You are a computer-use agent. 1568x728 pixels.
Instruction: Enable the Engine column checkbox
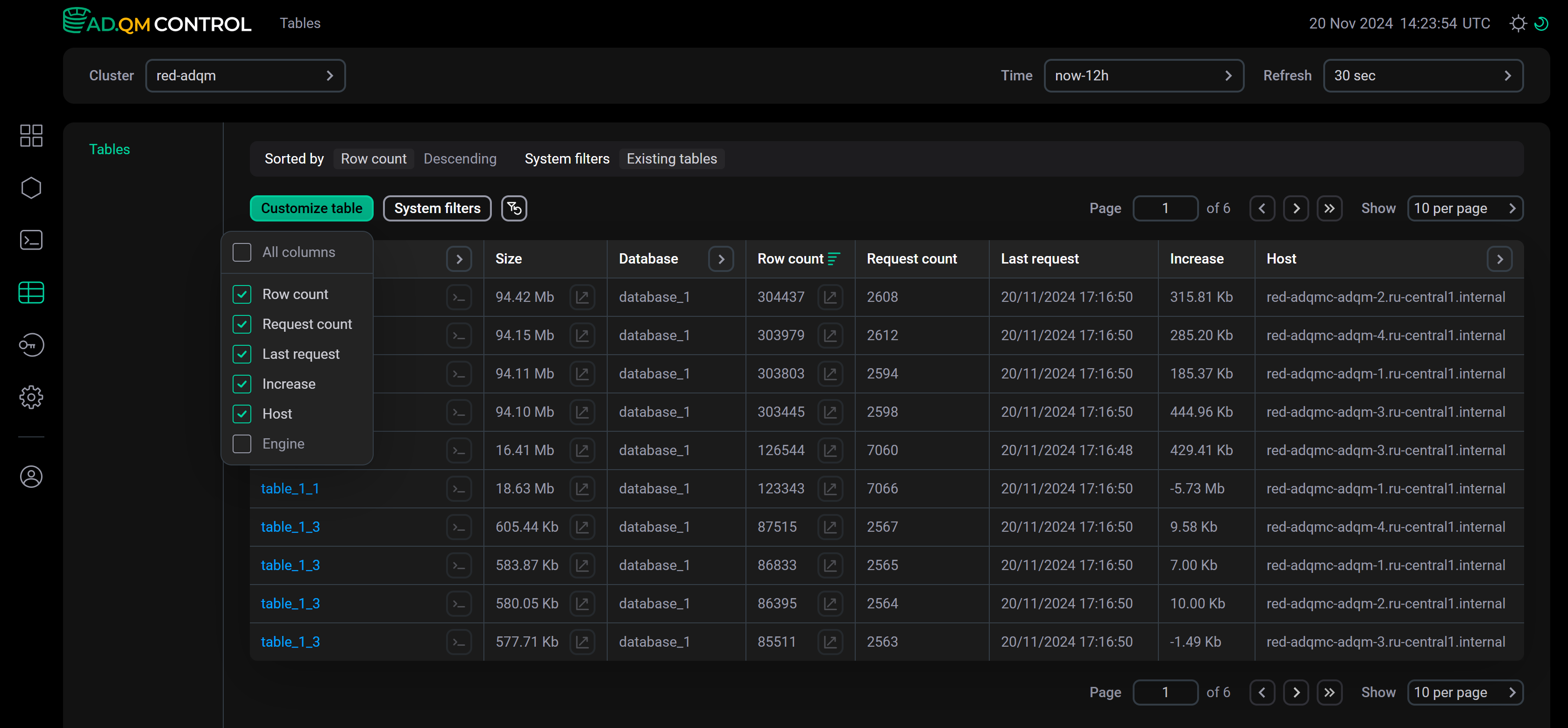241,444
